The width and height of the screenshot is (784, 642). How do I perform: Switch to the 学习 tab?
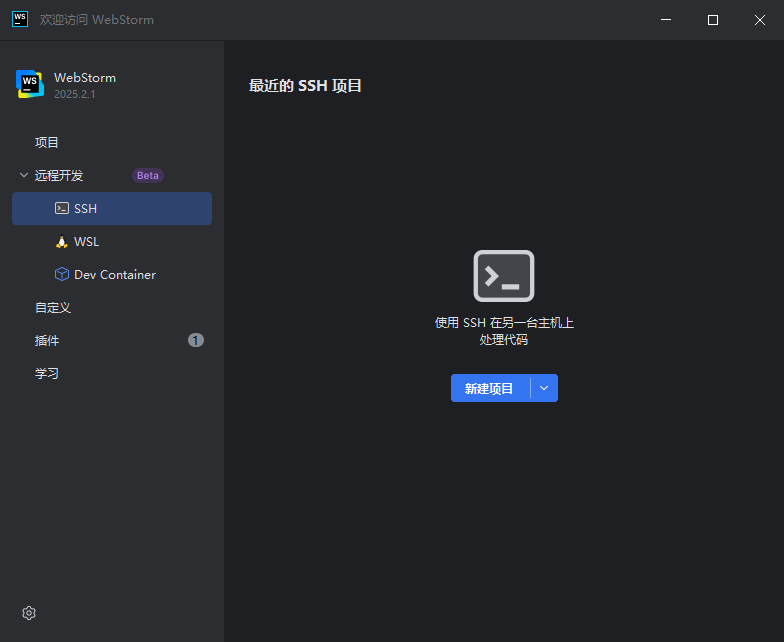(x=47, y=374)
